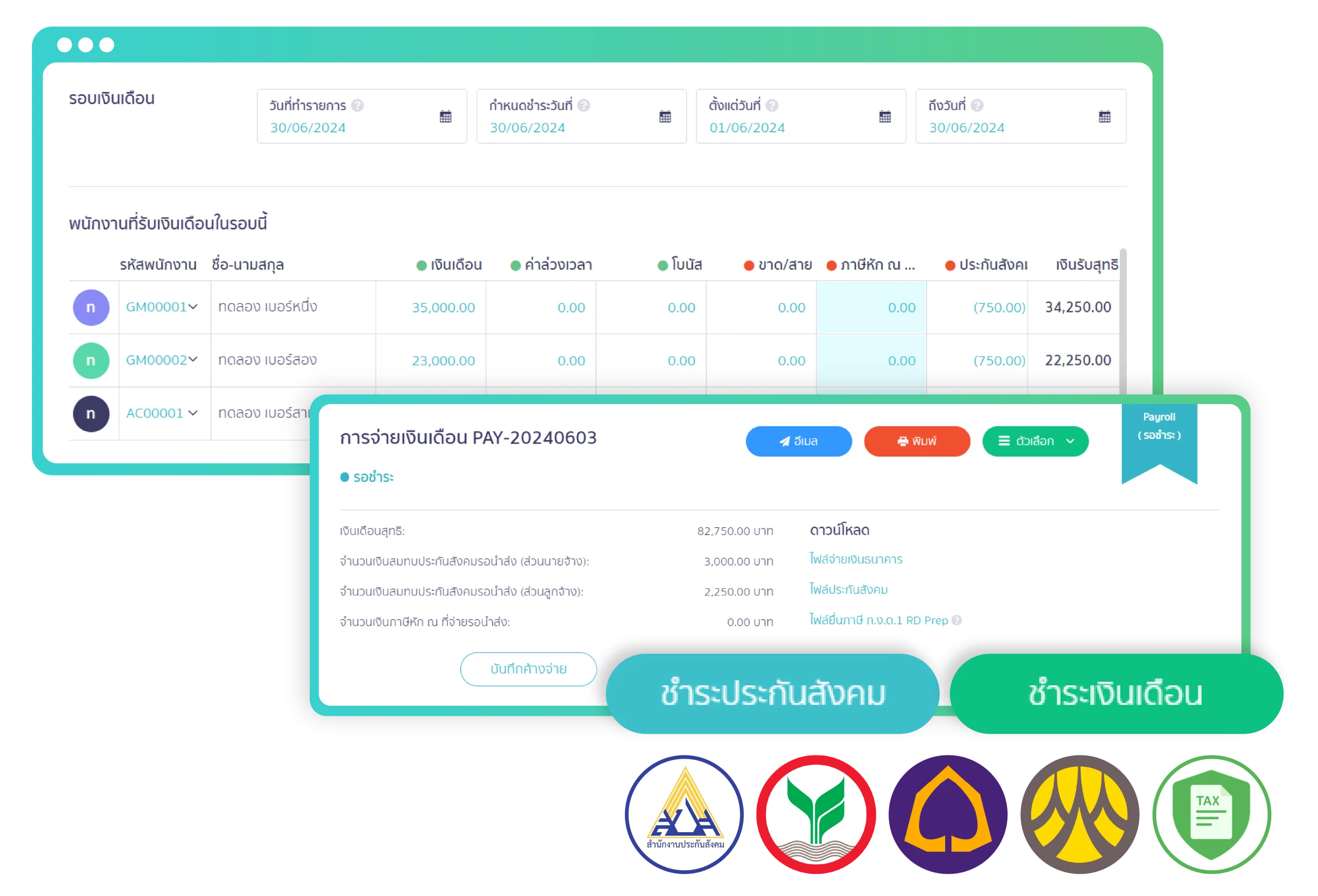
Task: Click the บันทึกค้างจ่าย button
Action: click(528, 669)
